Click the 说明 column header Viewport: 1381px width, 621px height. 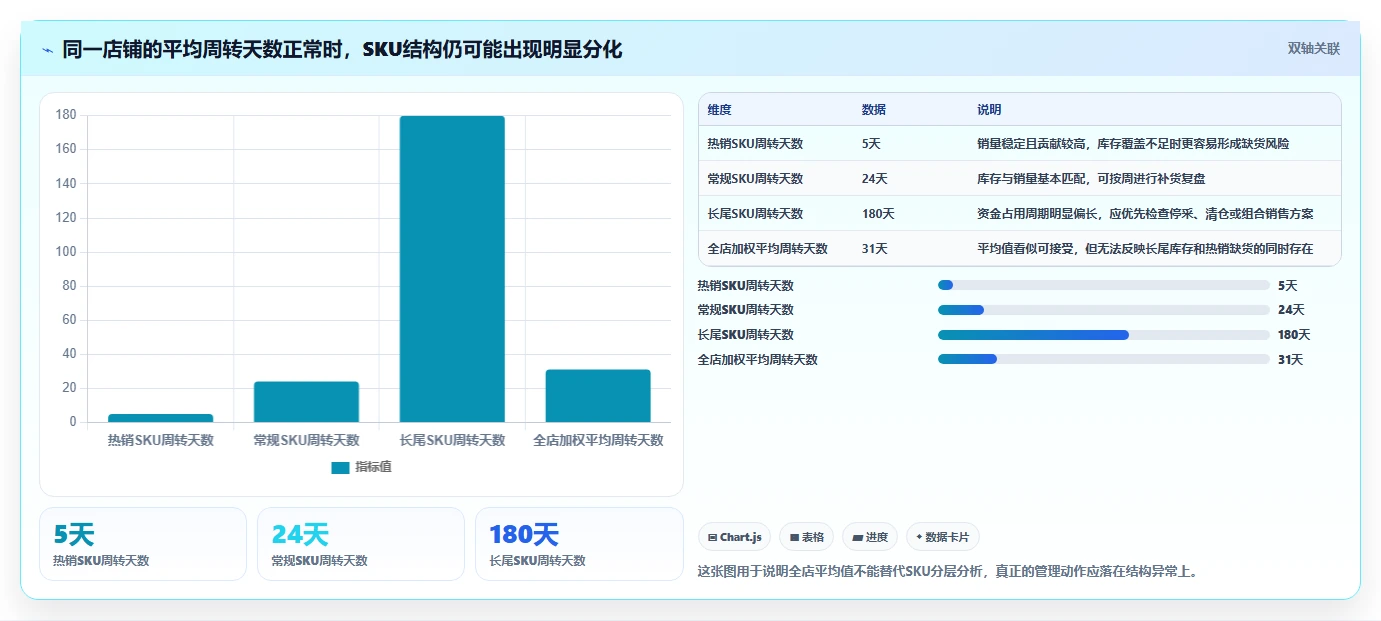coord(989,110)
